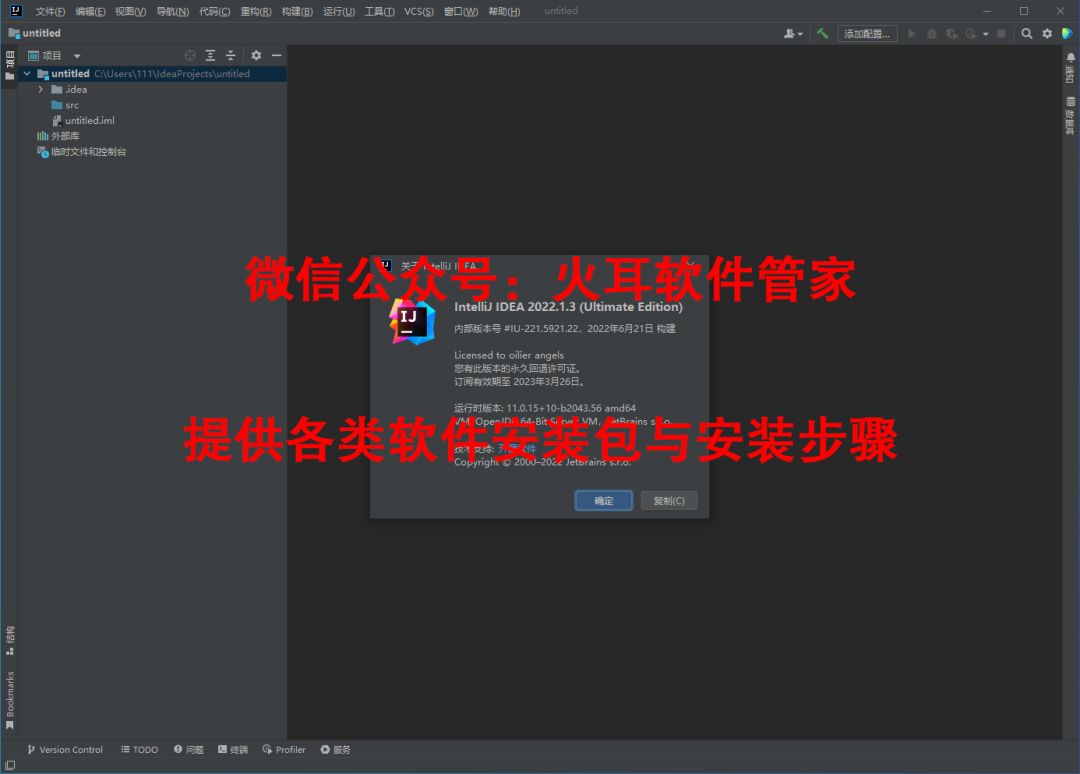The width and height of the screenshot is (1080, 774).
Task: Click the Stop process square icon
Action: click(x=1001, y=33)
